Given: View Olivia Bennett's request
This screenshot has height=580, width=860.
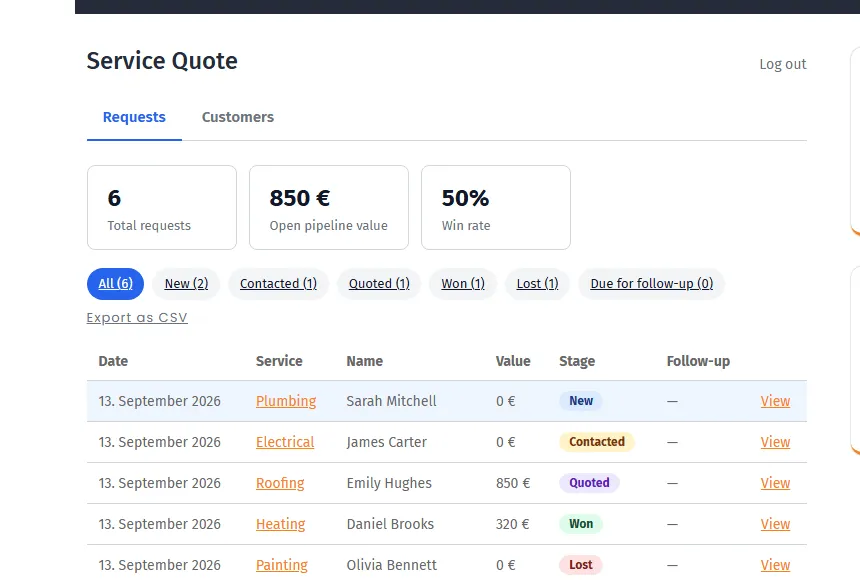Looking at the screenshot, I should 775,565.
